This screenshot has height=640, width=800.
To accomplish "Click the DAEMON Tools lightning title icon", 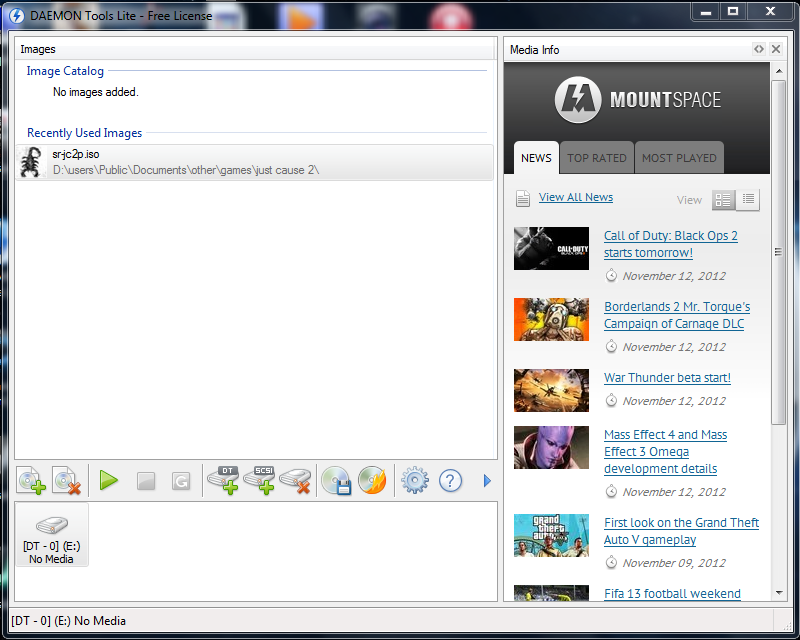I will tap(17, 15).
